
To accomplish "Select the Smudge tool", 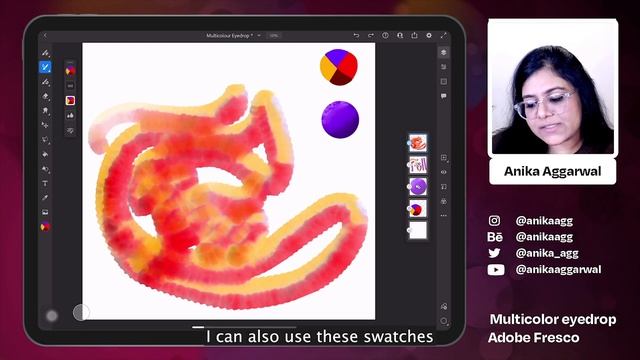I will (x=45, y=111).
